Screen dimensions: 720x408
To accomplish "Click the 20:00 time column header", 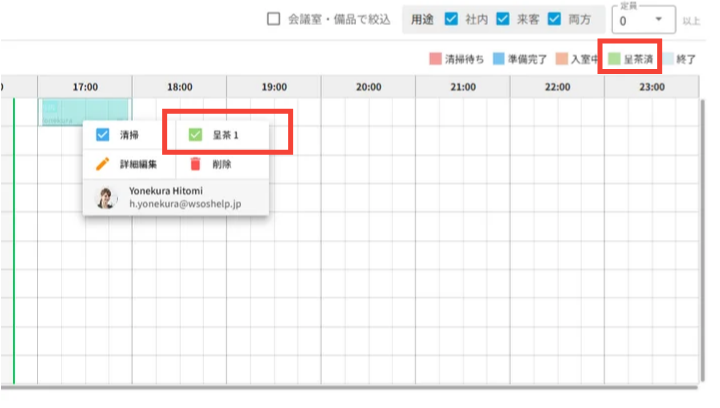I will click(x=368, y=87).
